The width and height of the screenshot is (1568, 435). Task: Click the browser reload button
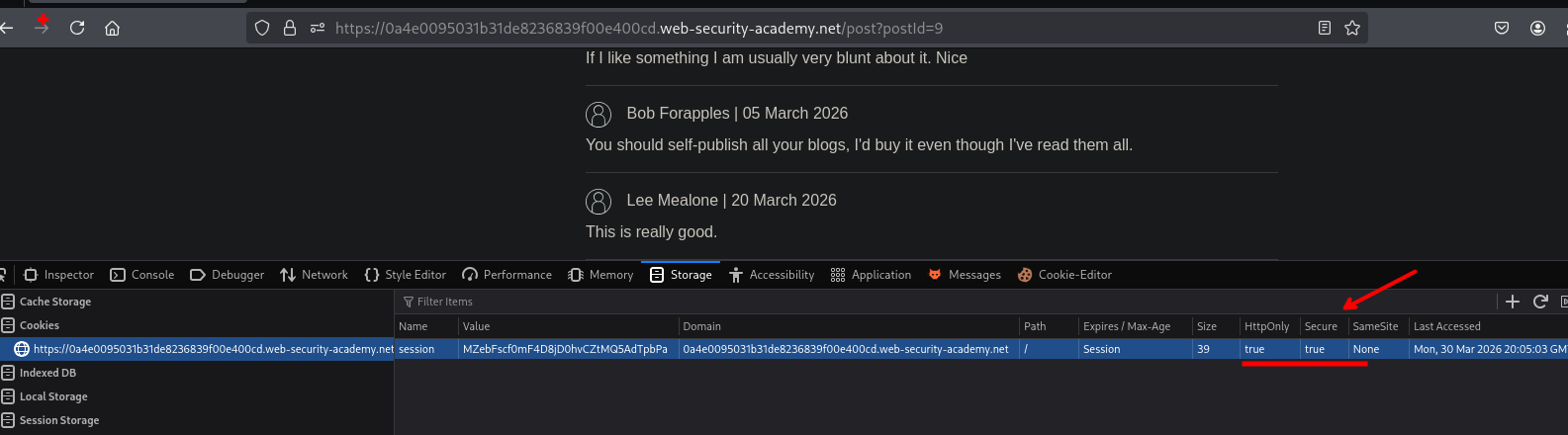click(x=77, y=28)
